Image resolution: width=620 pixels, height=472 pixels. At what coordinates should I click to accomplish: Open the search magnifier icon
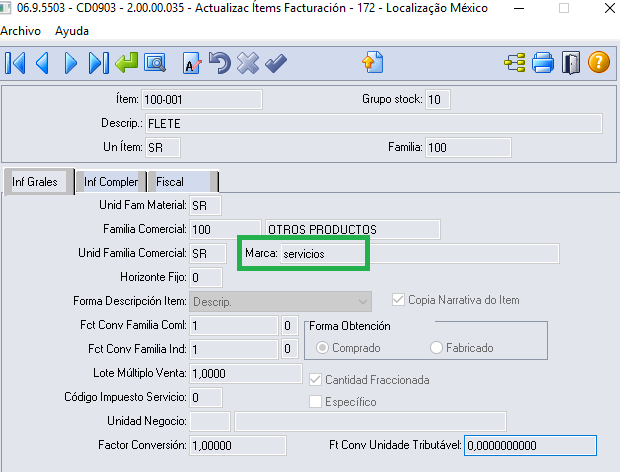pos(155,63)
